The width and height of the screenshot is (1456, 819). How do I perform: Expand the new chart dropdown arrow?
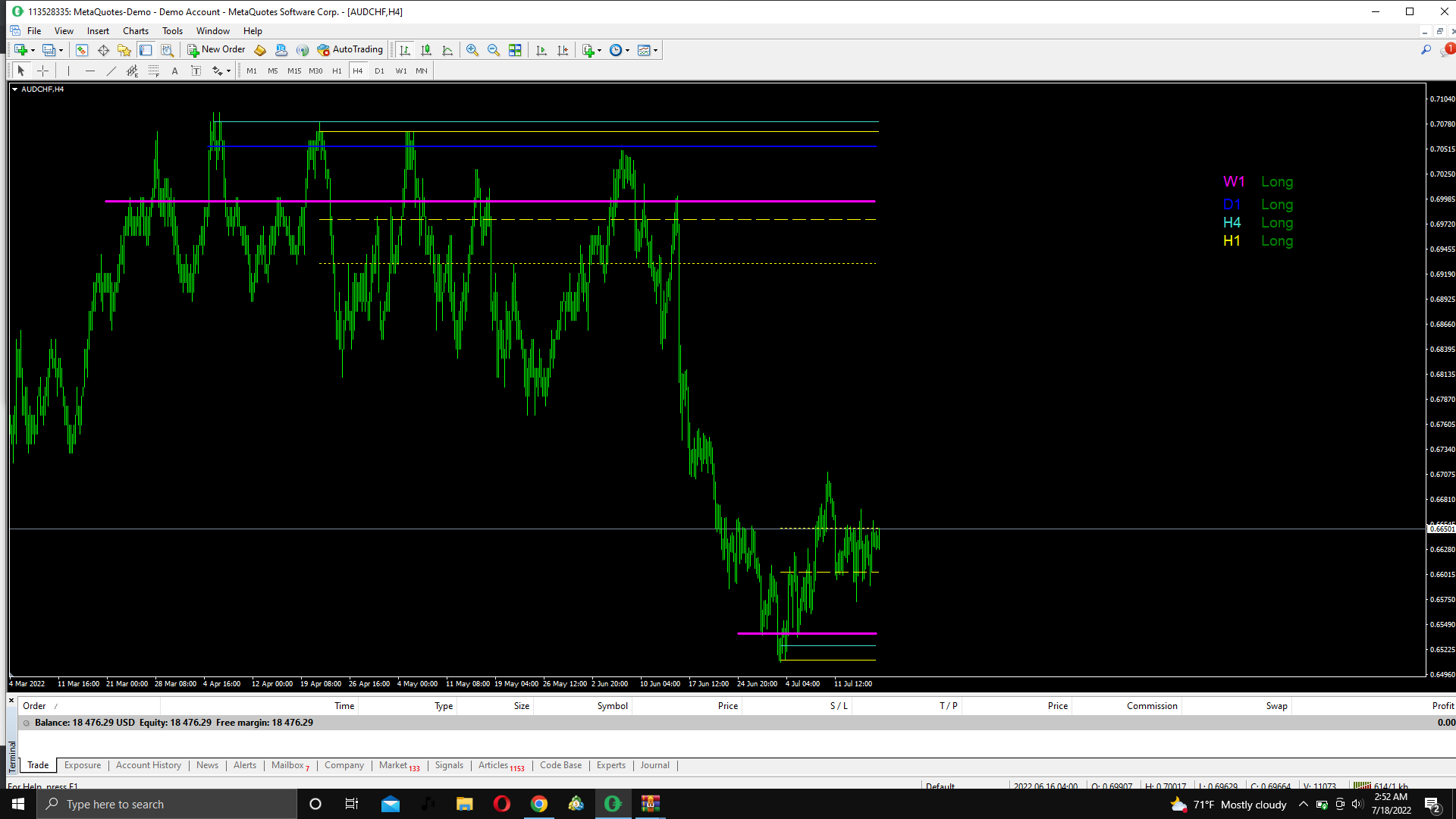33,50
